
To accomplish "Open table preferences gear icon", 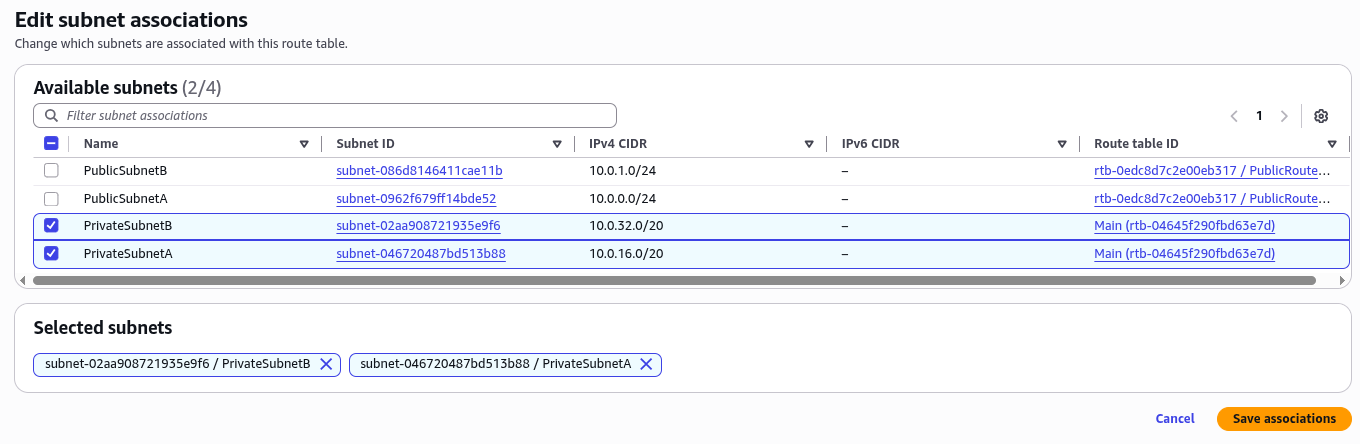I will tap(1321, 116).
